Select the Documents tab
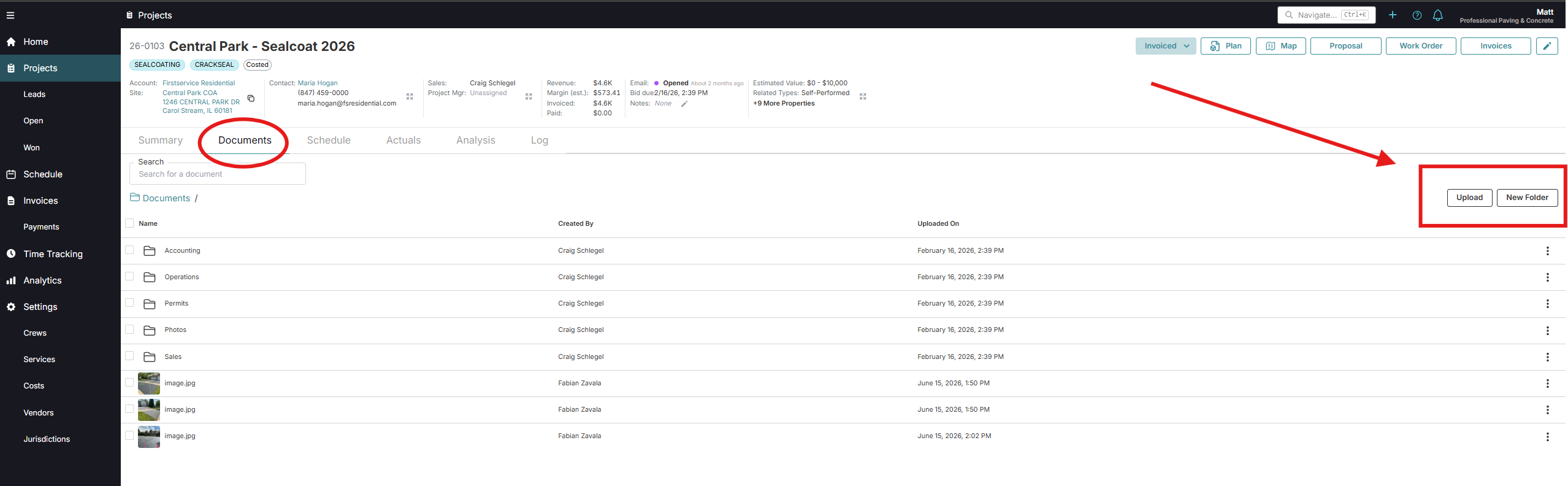This screenshot has height=486, width=1568. [x=245, y=141]
